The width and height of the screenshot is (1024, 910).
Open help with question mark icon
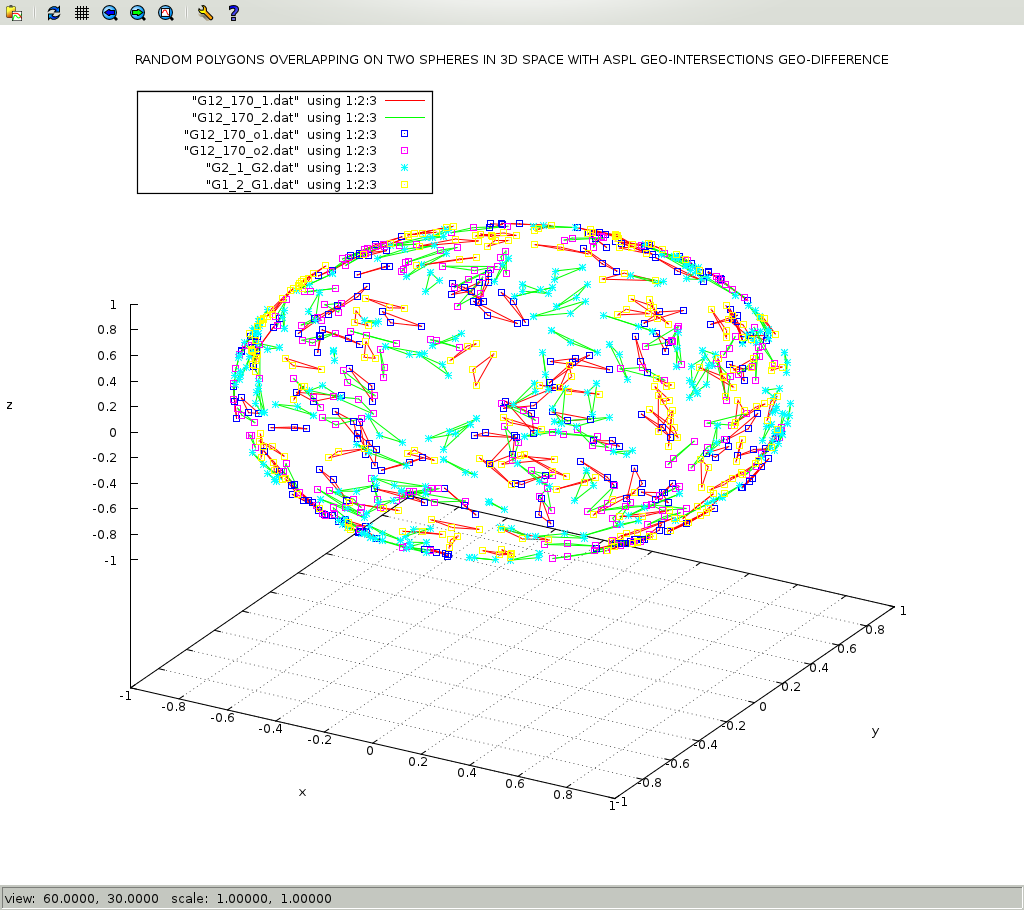233,13
